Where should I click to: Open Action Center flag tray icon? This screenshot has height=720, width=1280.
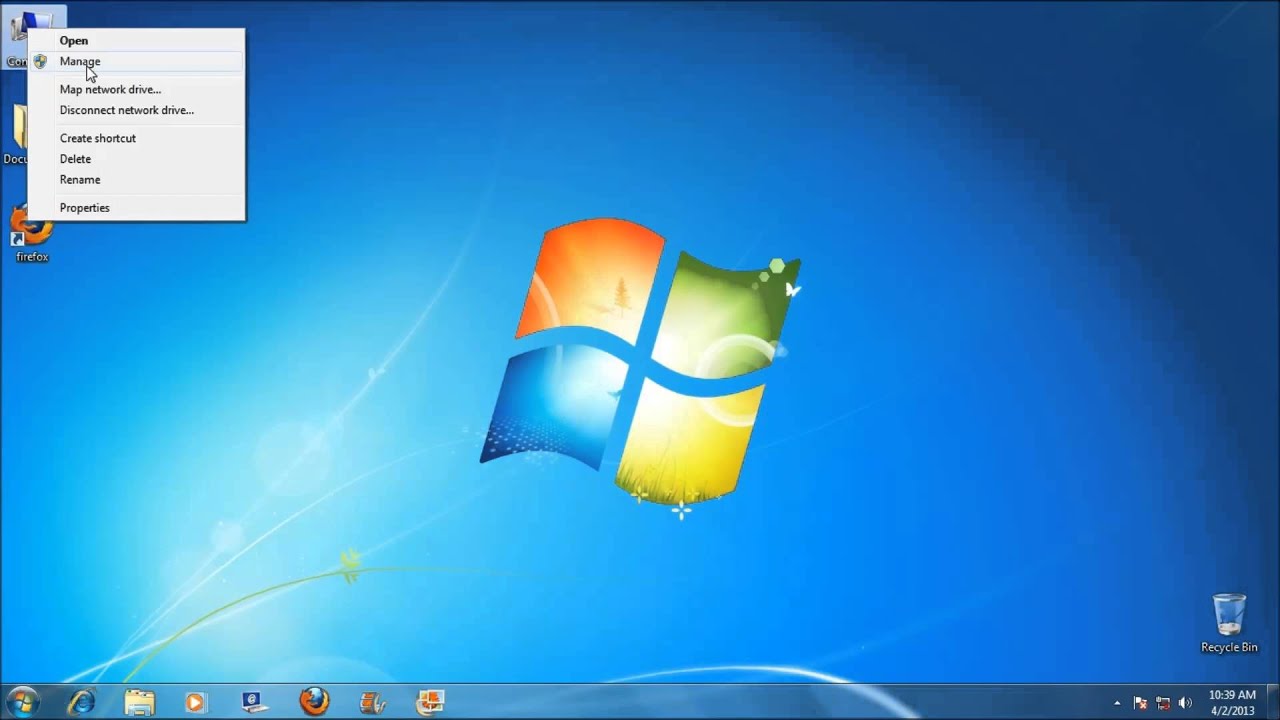pyautogui.click(x=1140, y=703)
